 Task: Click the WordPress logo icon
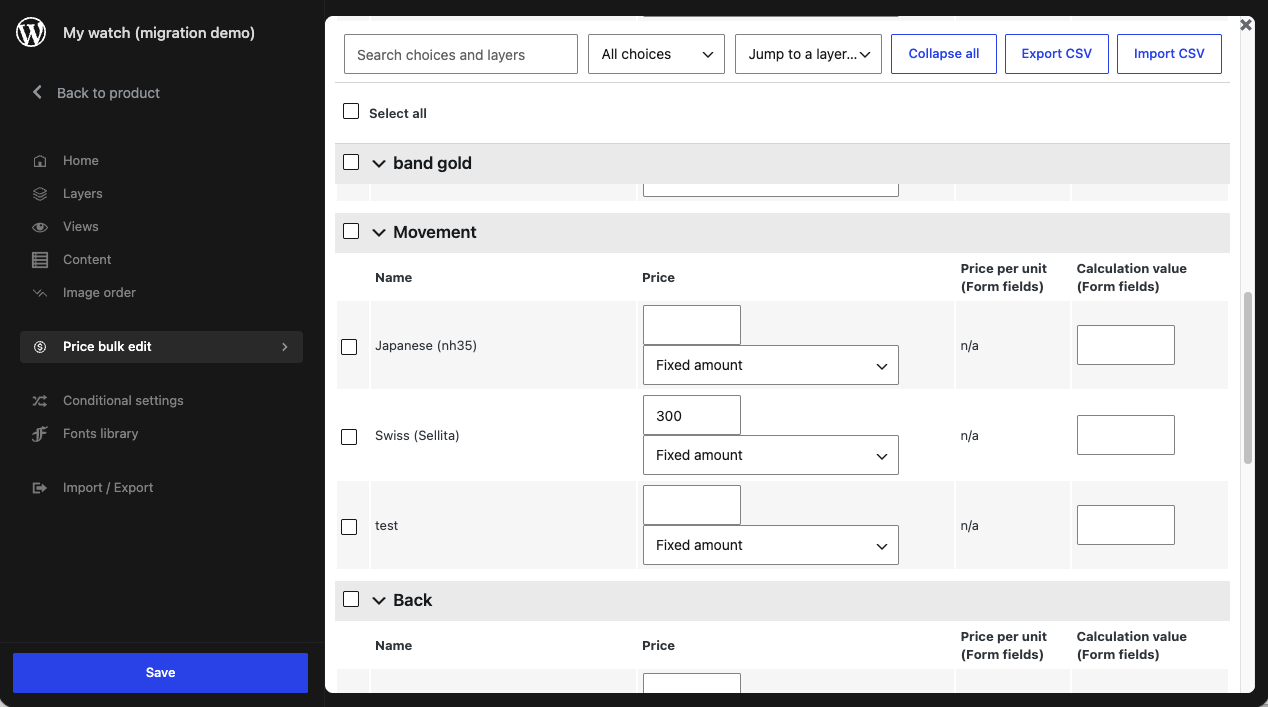tap(31, 33)
